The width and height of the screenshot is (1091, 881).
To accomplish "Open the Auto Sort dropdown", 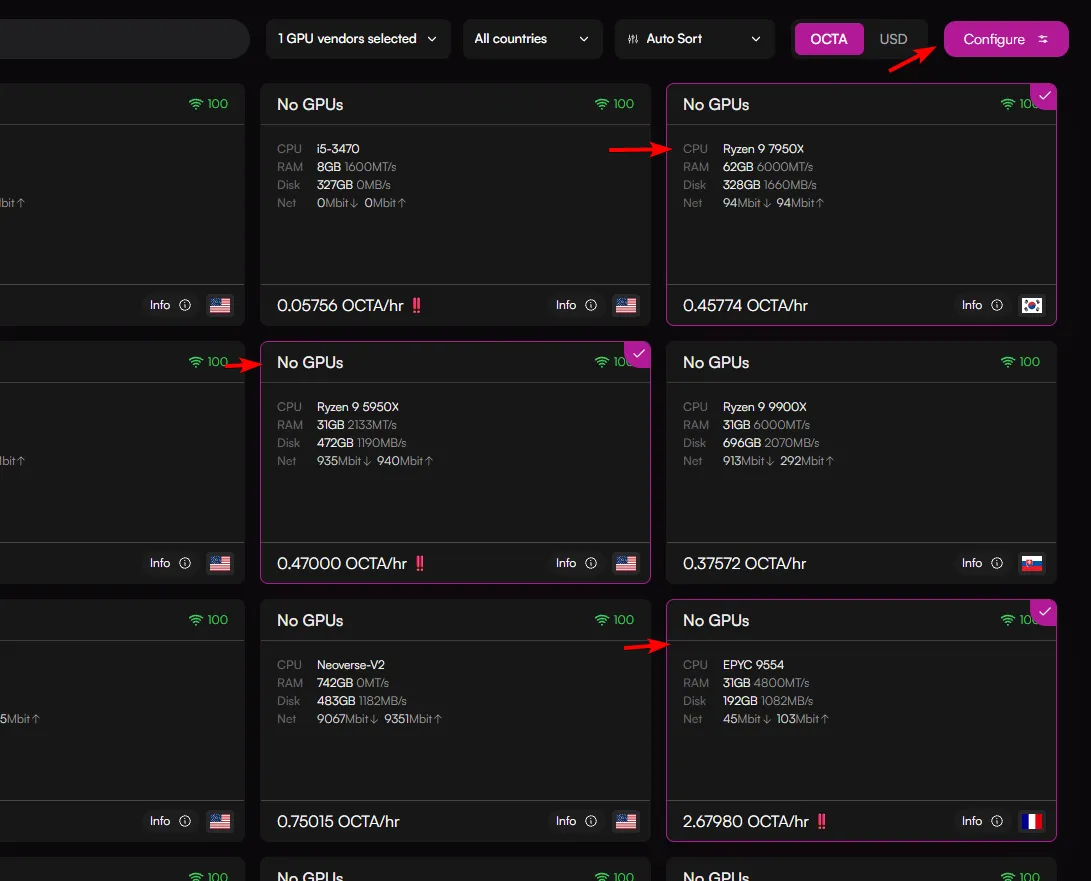I will pos(694,39).
